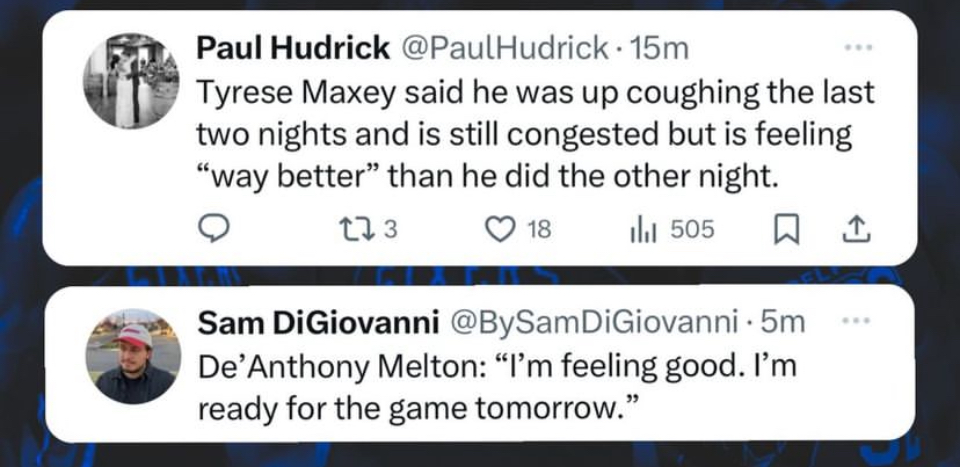Click the @PaulHudrick handle
The height and width of the screenshot is (467, 960).
pyautogui.click(x=504, y=47)
